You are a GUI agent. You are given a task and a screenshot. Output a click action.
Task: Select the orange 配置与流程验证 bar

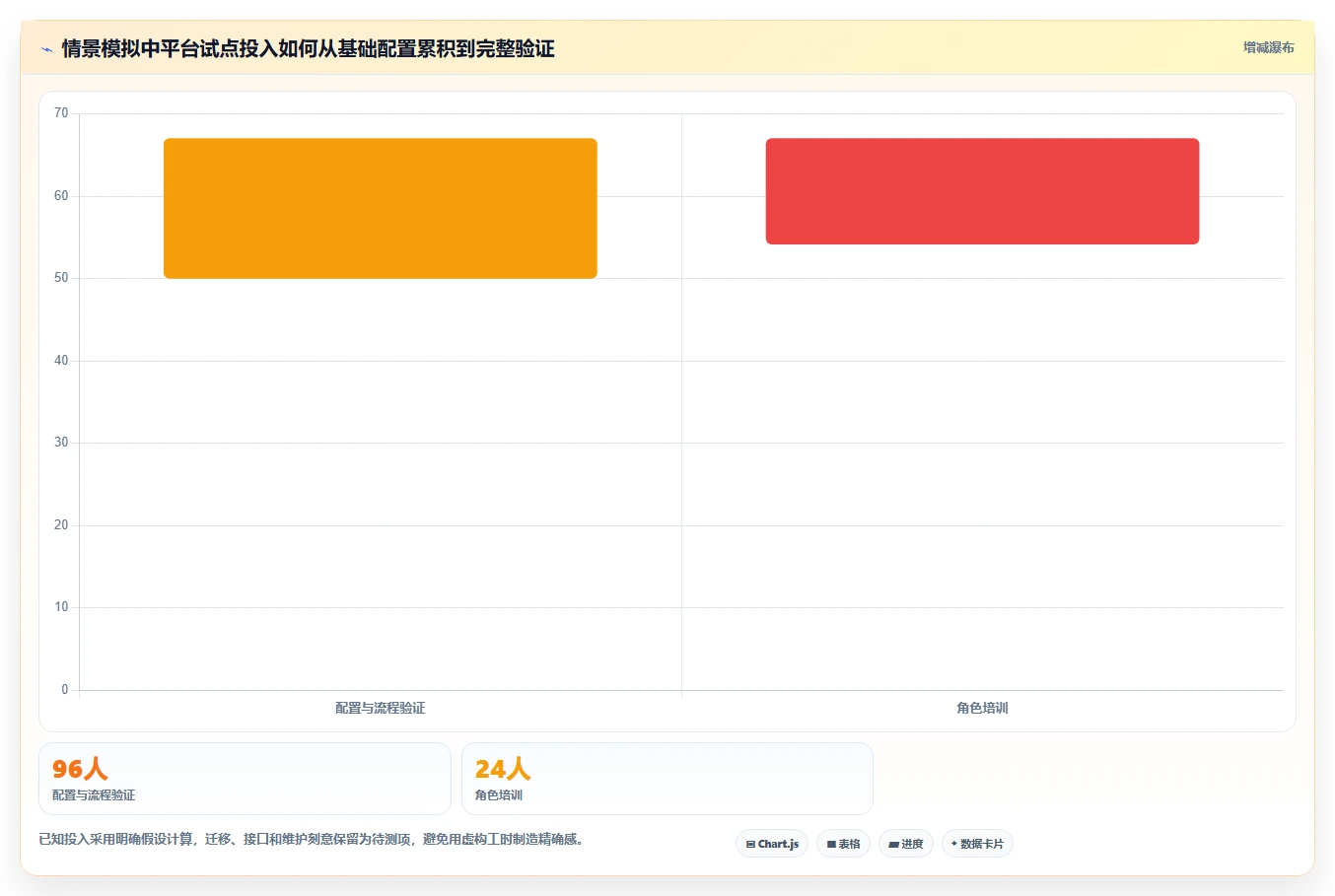[x=381, y=208]
